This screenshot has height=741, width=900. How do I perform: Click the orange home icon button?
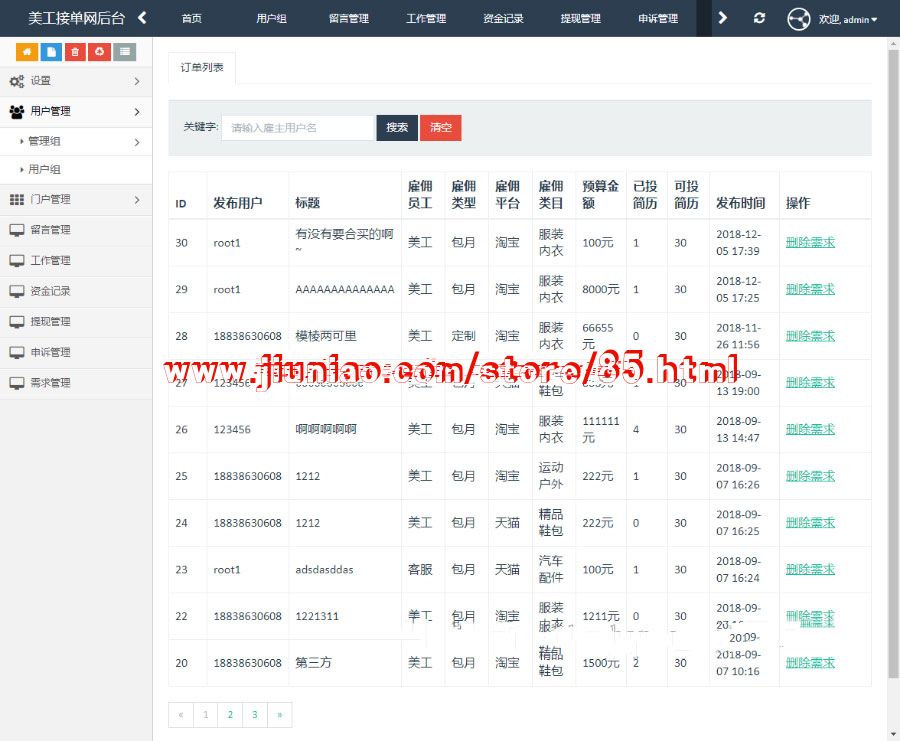pyautogui.click(x=27, y=52)
